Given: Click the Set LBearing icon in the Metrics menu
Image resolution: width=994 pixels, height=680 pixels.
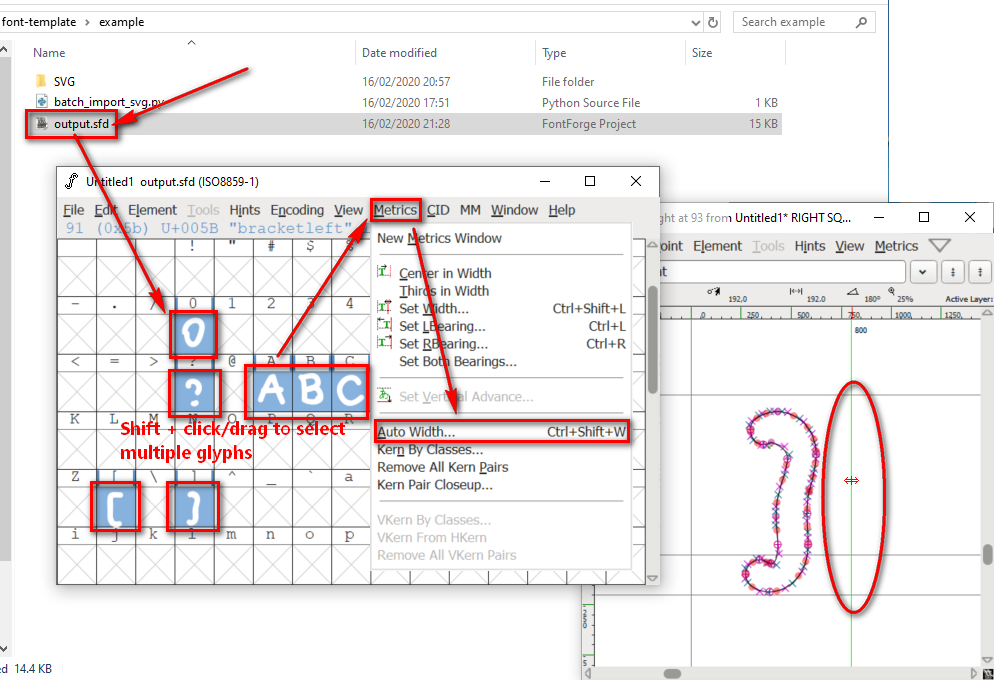Looking at the screenshot, I should tap(383, 323).
